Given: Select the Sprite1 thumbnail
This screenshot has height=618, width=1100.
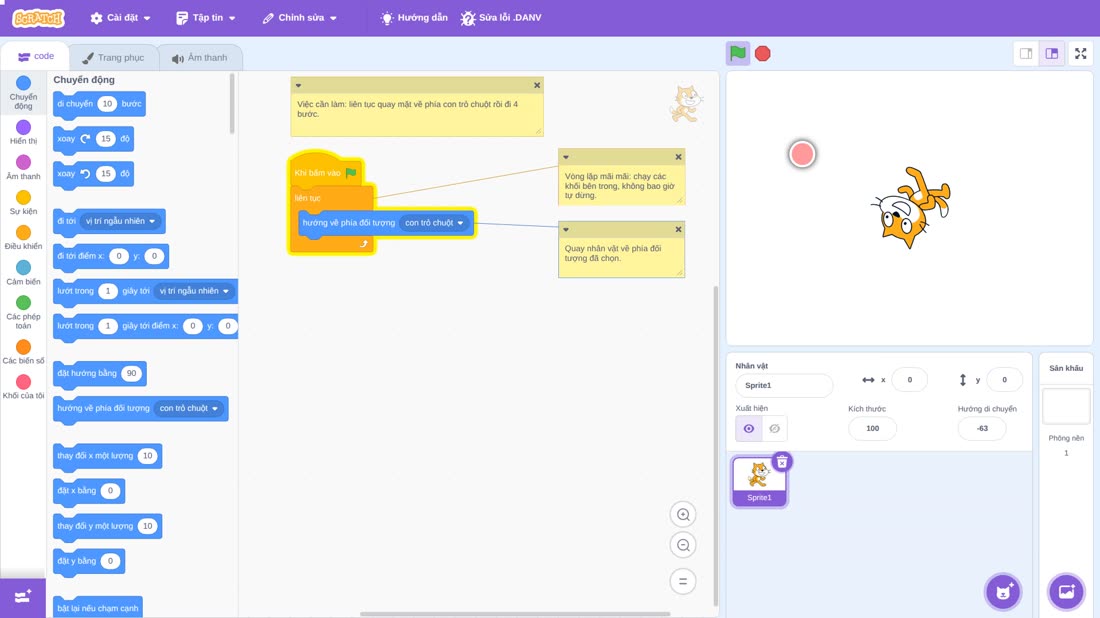Looking at the screenshot, I should point(759,481).
